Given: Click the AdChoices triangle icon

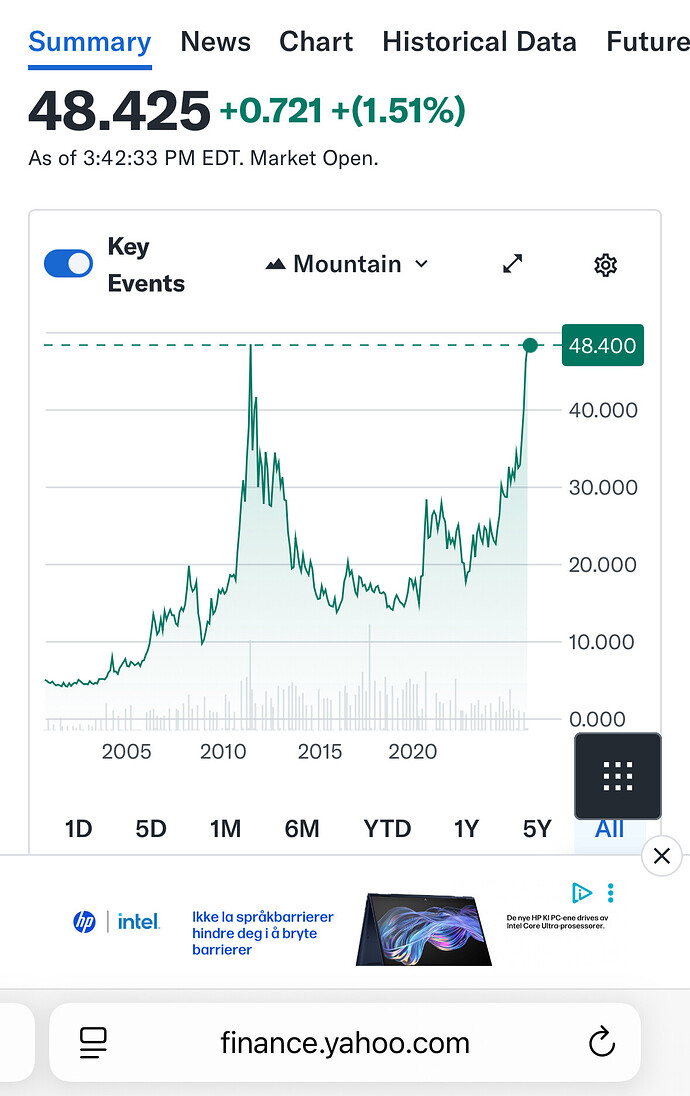Looking at the screenshot, I should (582, 892).
